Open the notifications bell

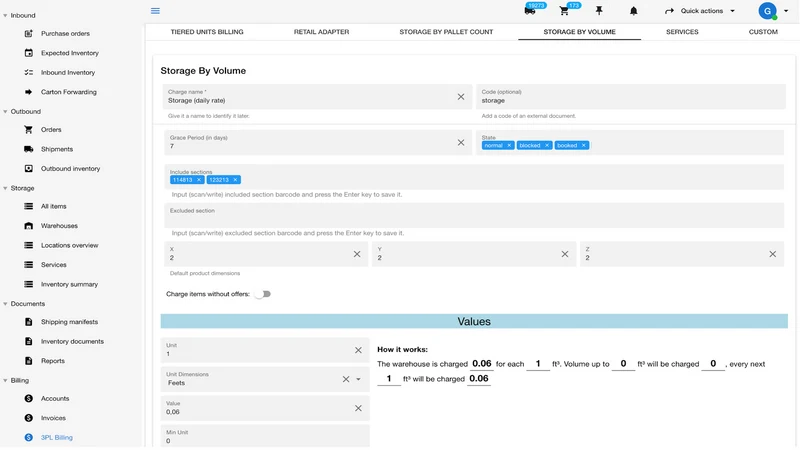click(633, 11)
